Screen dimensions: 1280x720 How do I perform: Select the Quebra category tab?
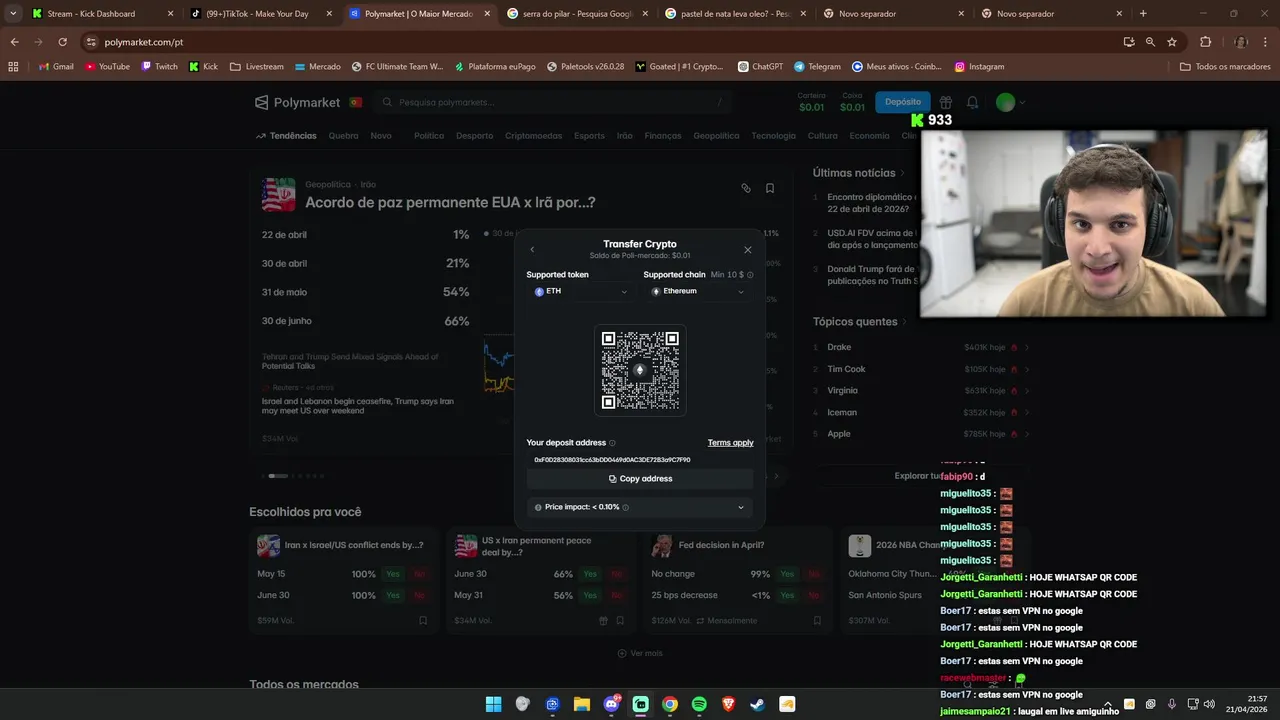[343, 136]
